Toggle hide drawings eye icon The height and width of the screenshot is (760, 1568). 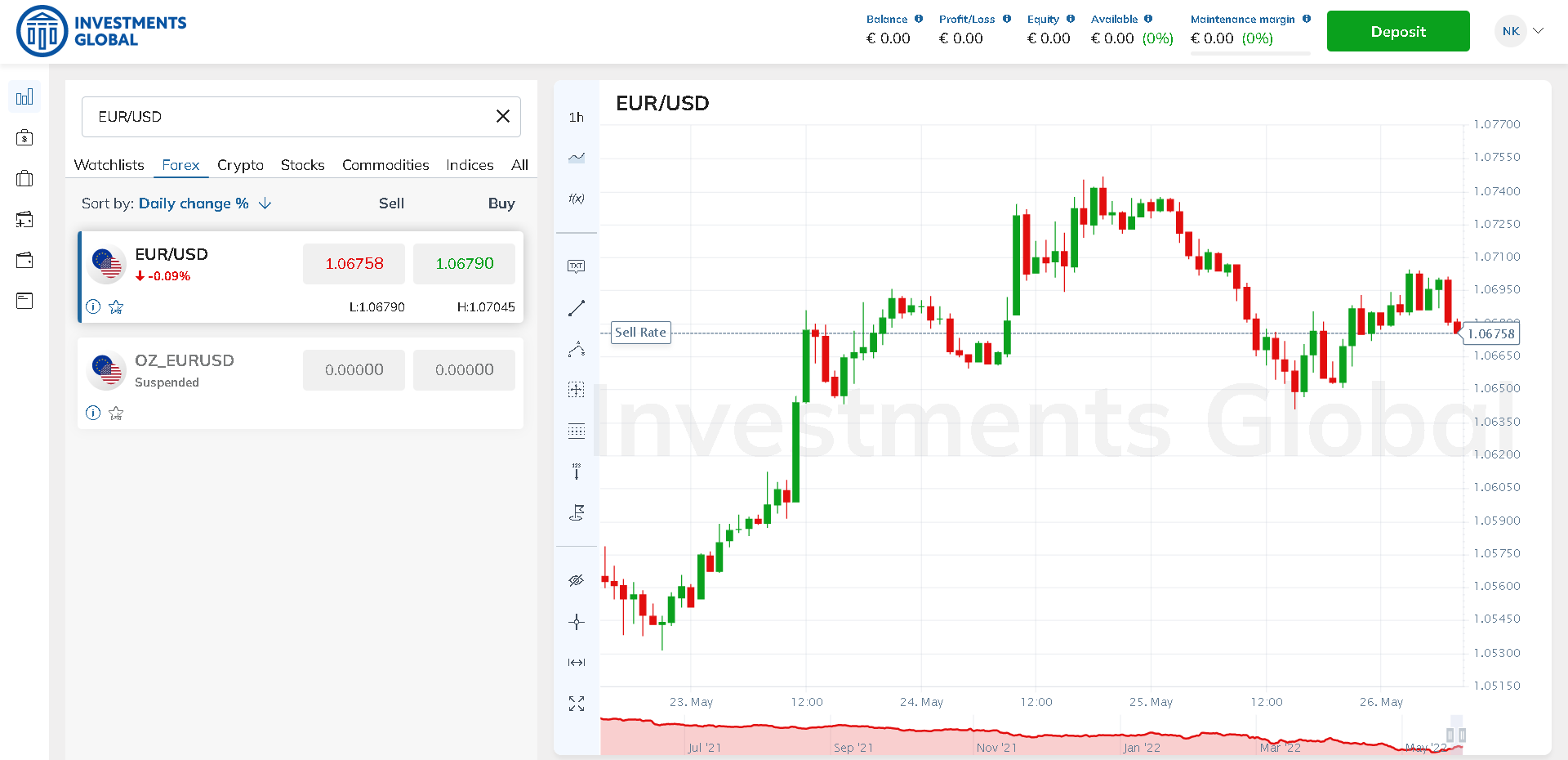click(577, 580)
